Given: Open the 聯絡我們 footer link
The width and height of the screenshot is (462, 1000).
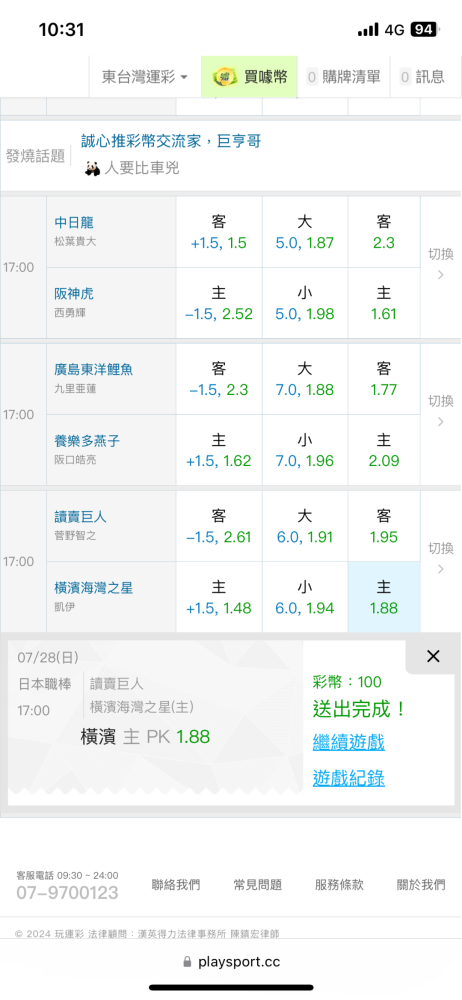Looking at the screenshot, I should 175,885.
